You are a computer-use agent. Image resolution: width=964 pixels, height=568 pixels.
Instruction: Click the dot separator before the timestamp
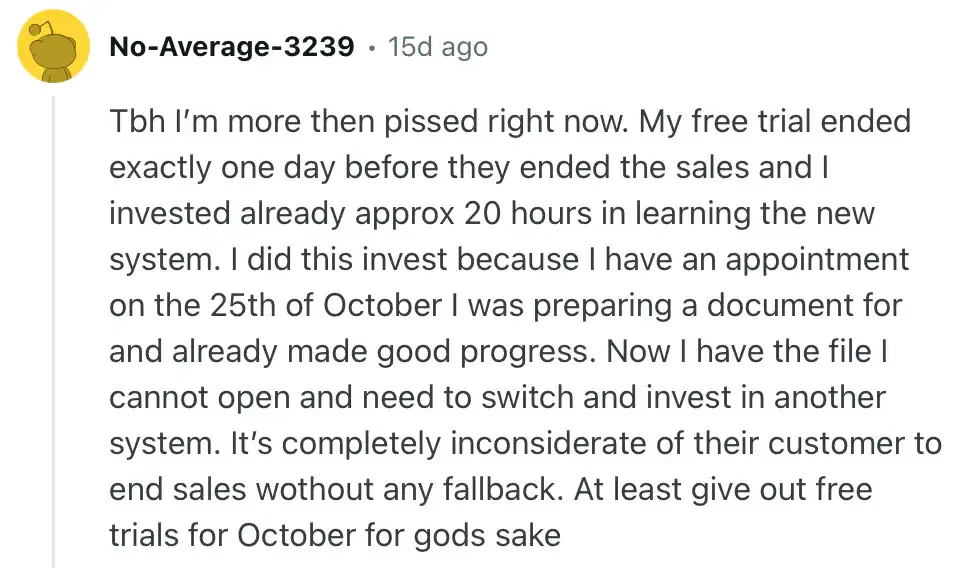(x=371, y=47)
